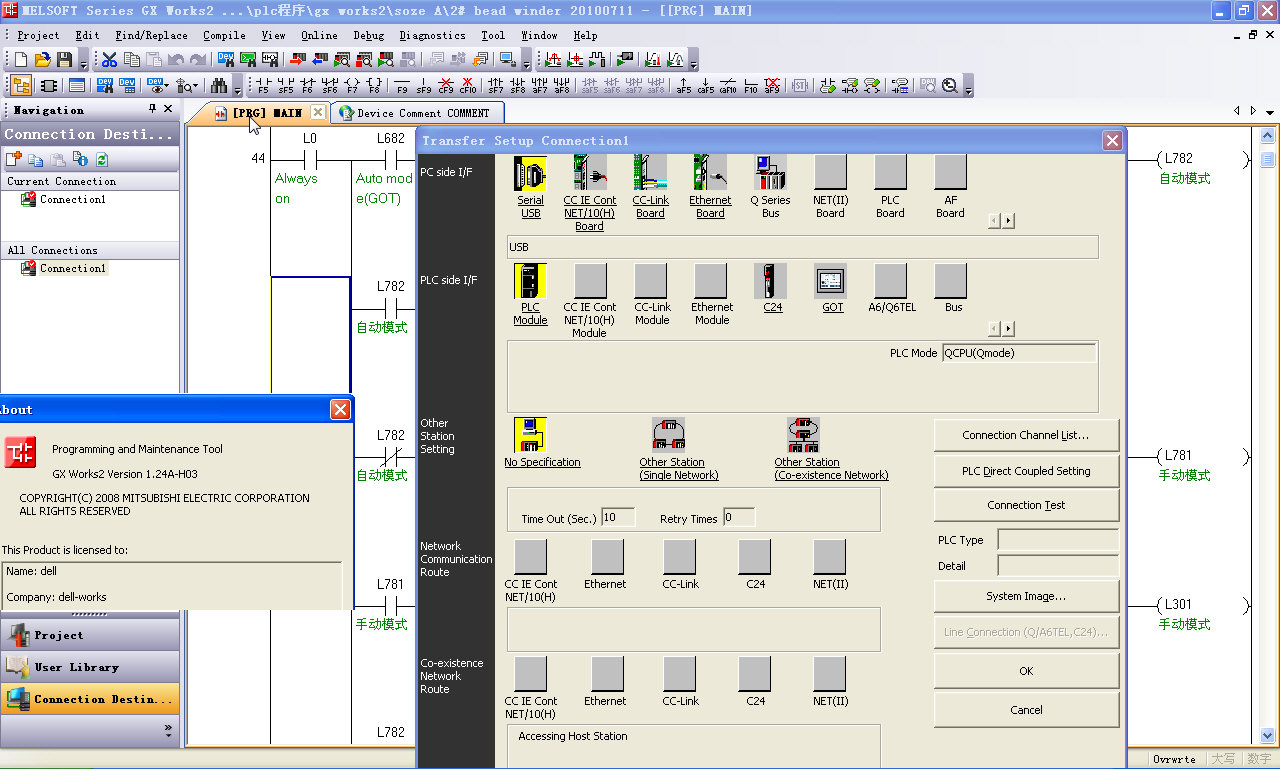Toggle the Navigation window toolbar button

[x=21, y=86]
